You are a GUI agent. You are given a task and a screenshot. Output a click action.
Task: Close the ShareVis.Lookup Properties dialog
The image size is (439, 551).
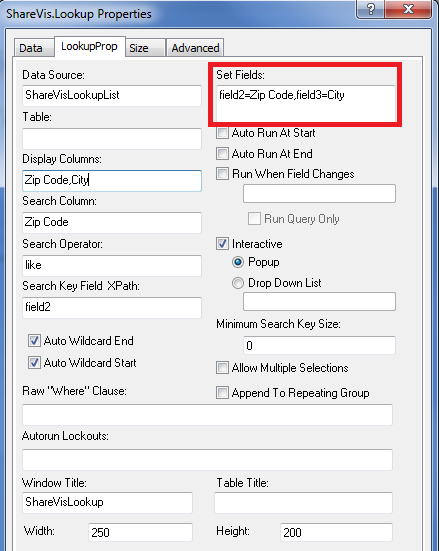click(x=408, y=9)
